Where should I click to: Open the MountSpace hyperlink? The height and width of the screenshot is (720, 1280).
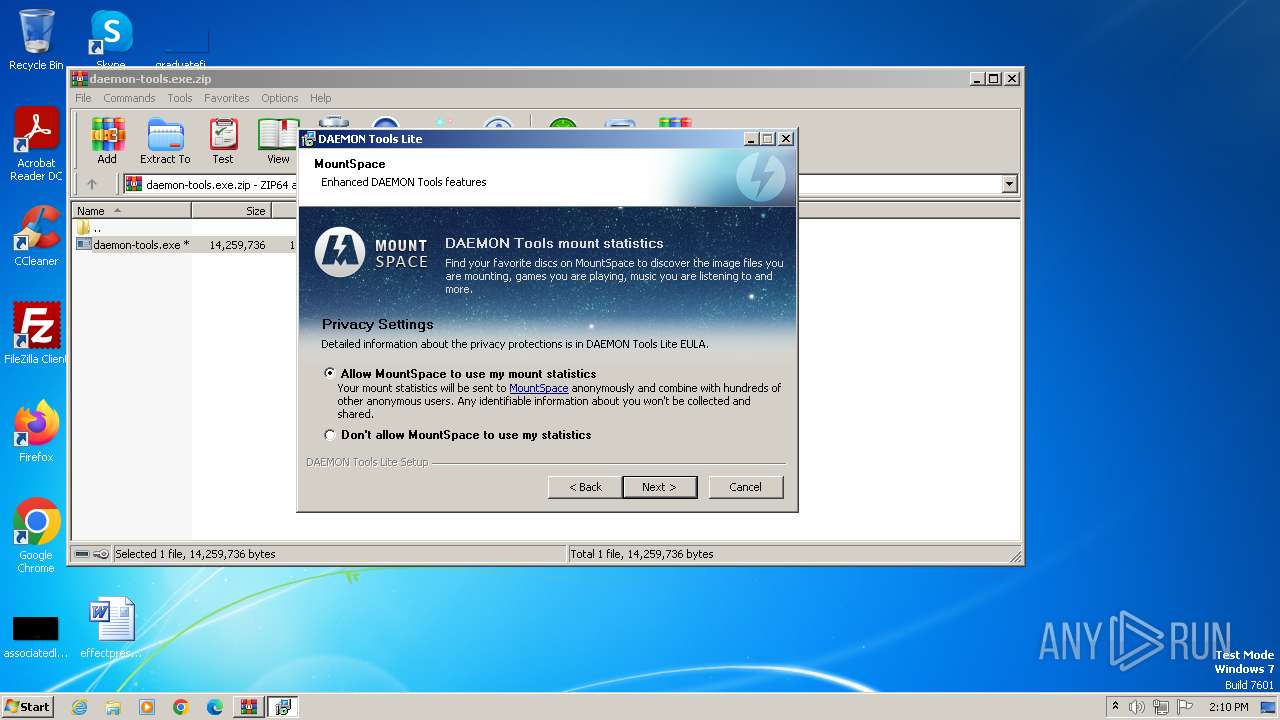(x=539, y=388)
